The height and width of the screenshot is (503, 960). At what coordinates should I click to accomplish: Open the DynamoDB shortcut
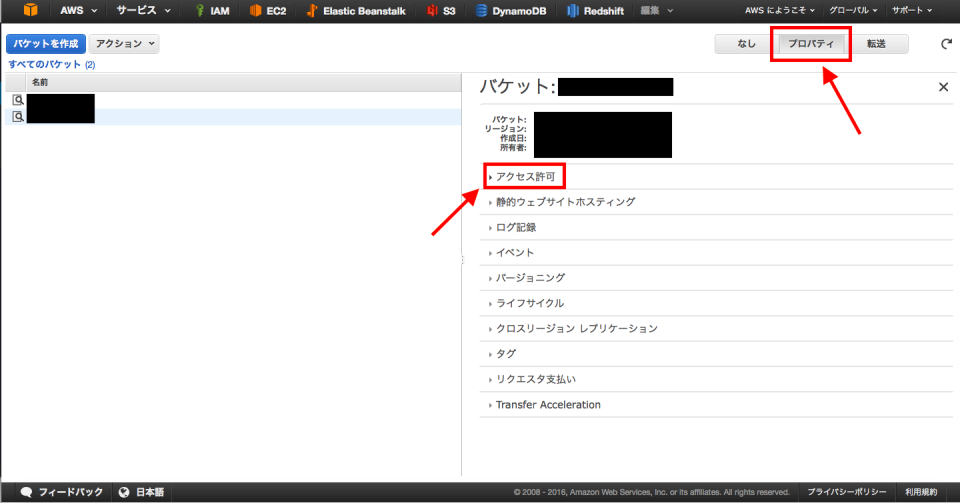coord(511,11)
